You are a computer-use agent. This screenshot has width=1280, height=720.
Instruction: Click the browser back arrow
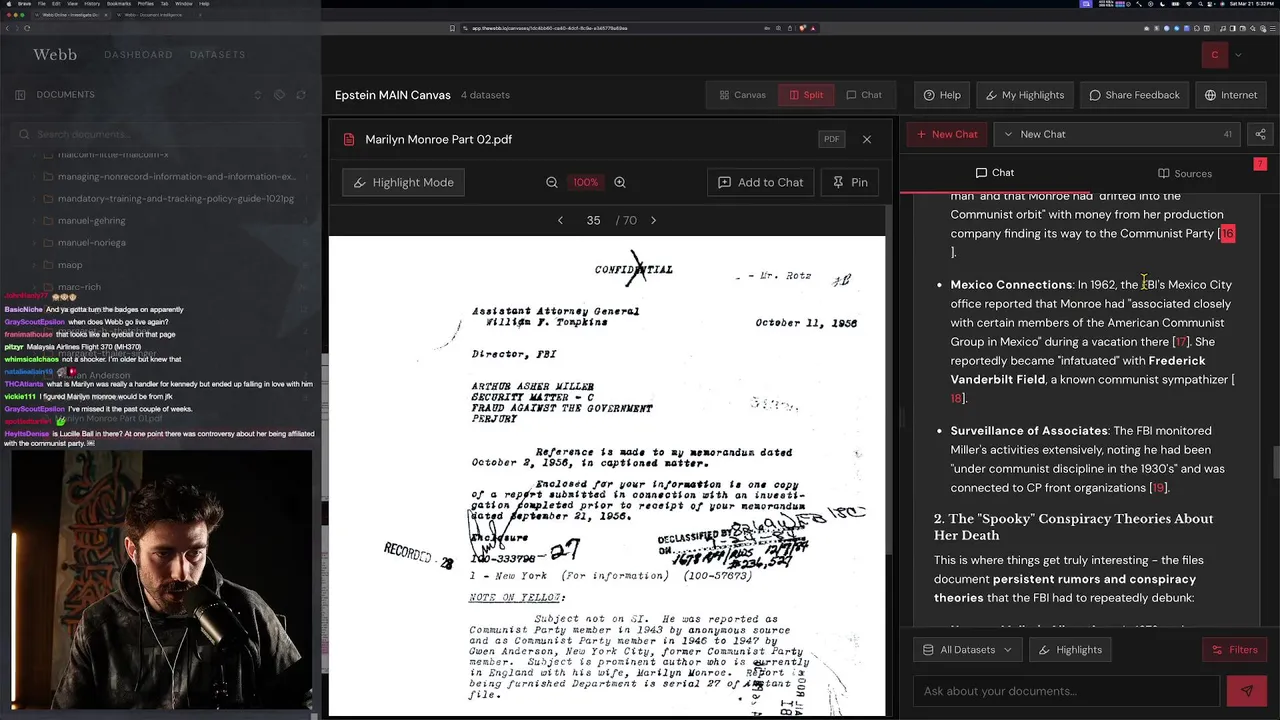click(6, 28)
